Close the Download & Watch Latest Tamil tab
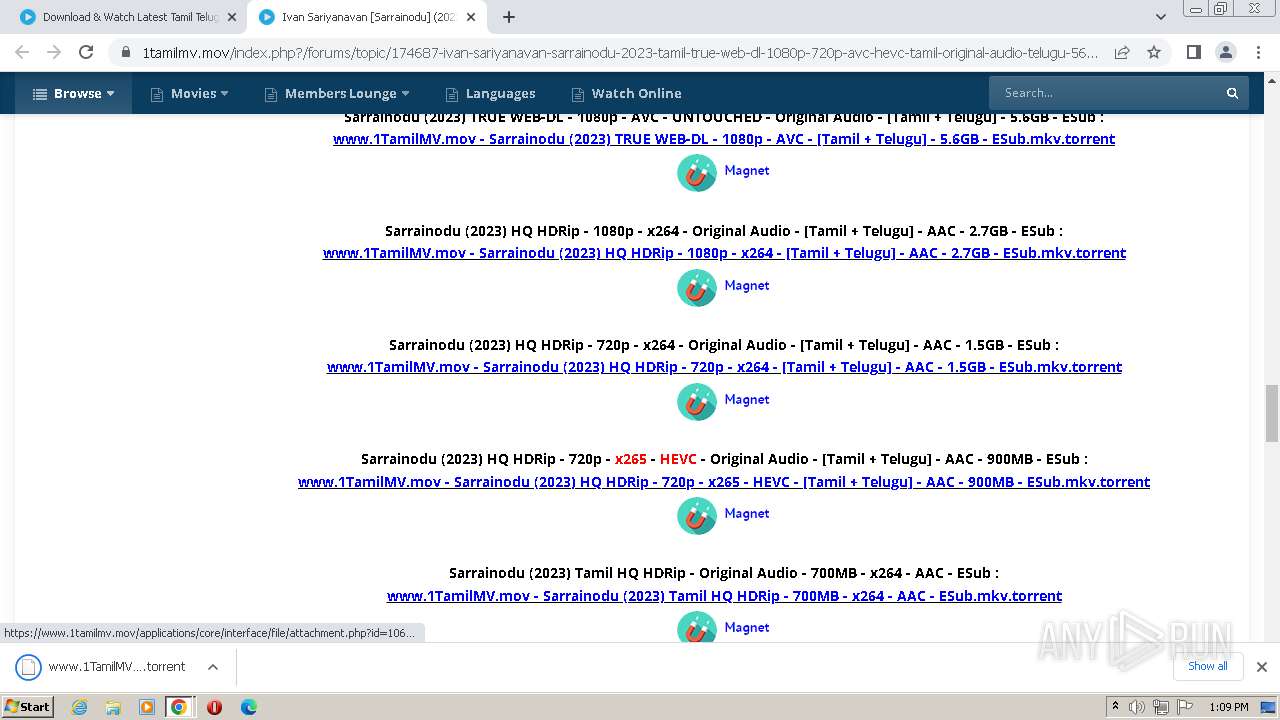Screen dimensions: 1280x720 click(x=232, y=17)
